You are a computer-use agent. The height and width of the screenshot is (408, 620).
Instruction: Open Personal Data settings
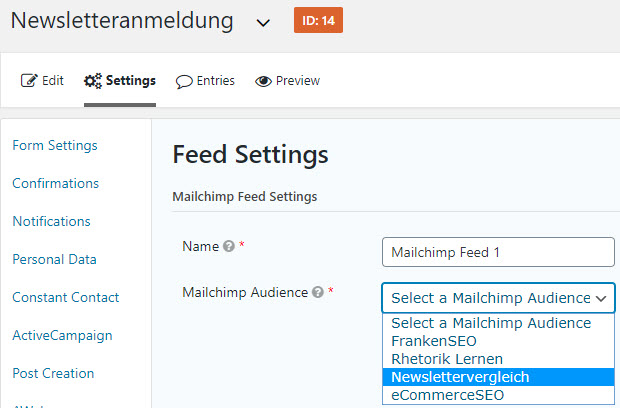click(x=55, y=259)
